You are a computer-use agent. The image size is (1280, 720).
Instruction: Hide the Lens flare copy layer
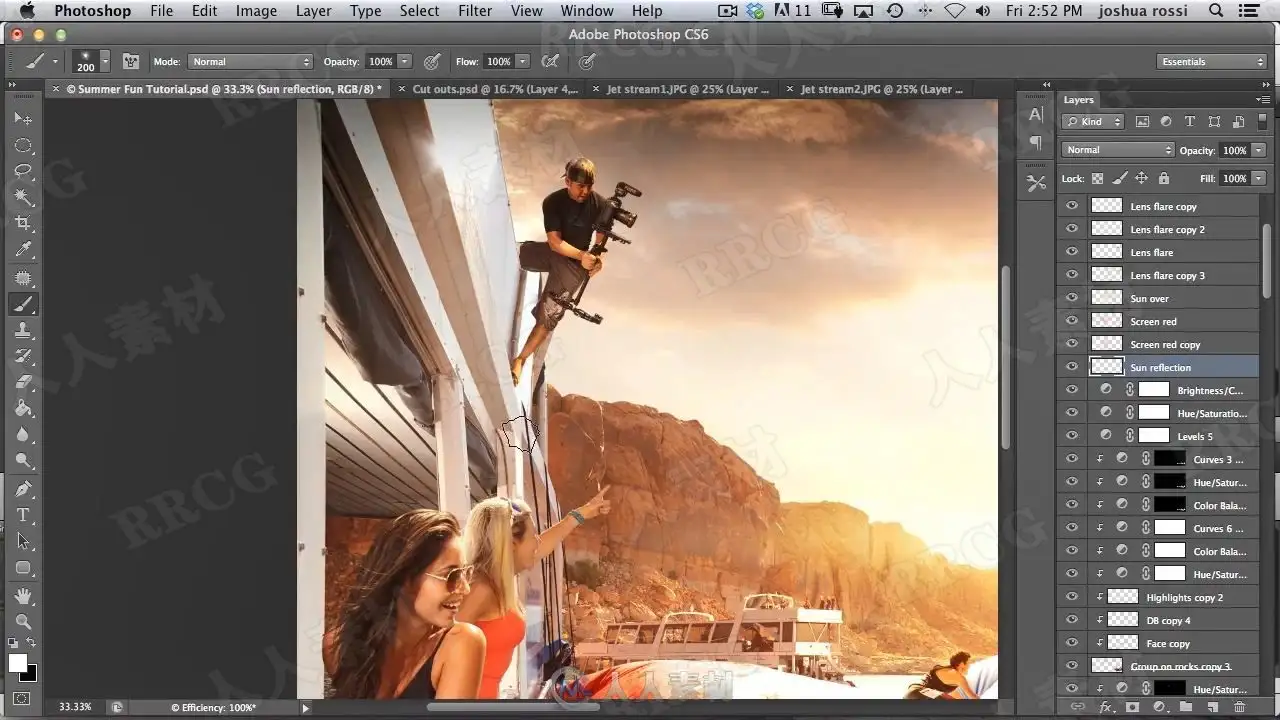[1072, 206]
